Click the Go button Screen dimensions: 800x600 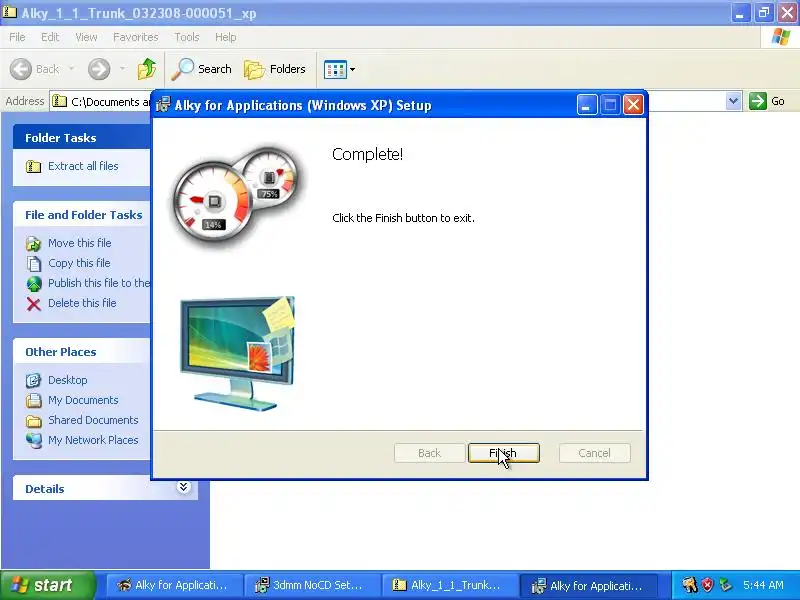(x=767, y=101)
